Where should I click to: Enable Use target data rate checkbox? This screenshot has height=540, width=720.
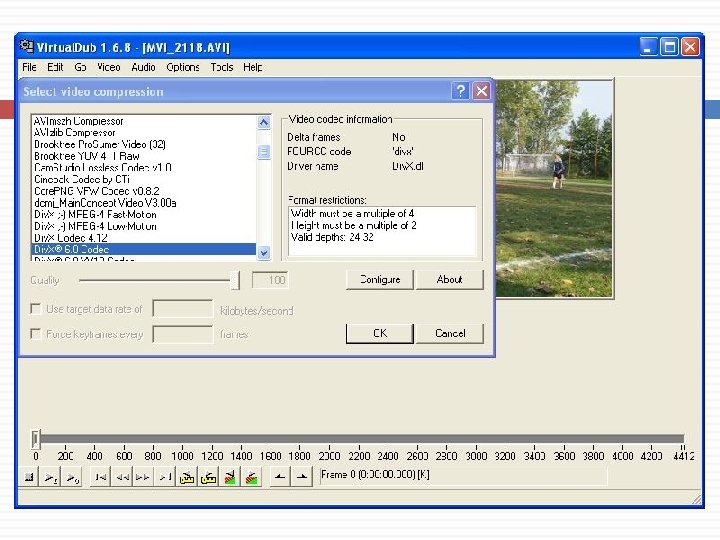tap(35, 309)
